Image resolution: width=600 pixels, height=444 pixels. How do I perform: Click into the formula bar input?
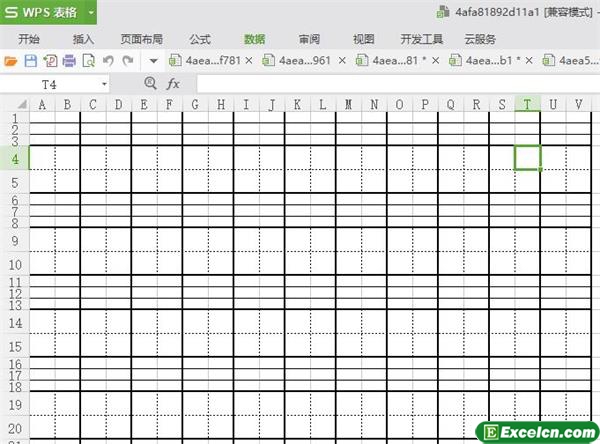point(398,84)
